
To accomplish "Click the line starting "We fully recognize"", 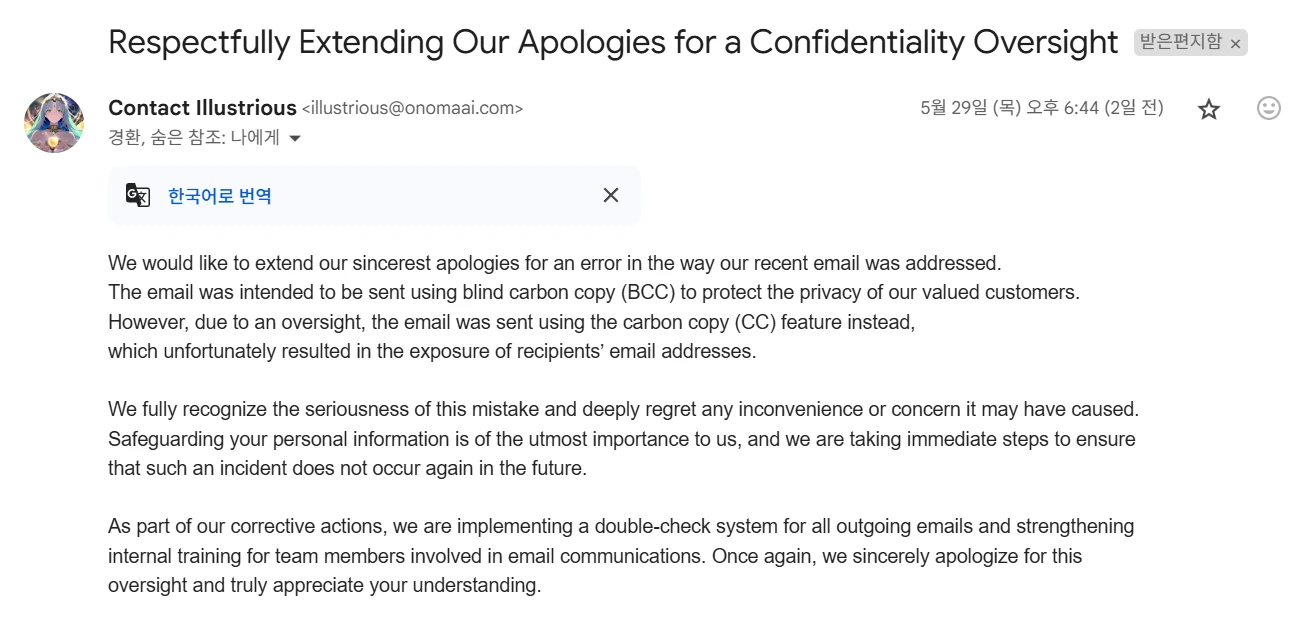I will click(x=624, y=409).
